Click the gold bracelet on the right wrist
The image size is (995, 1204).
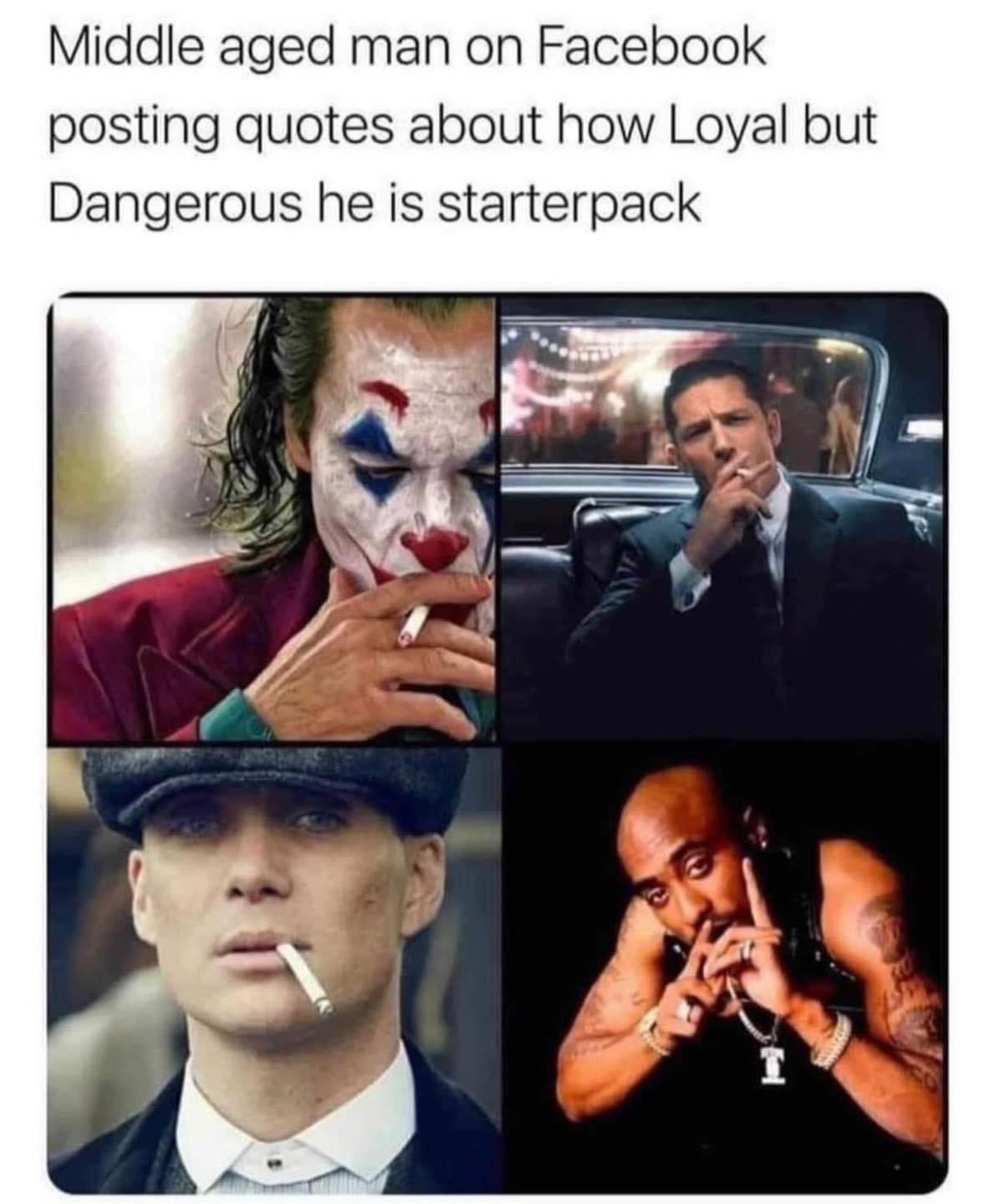(832, 1038)
